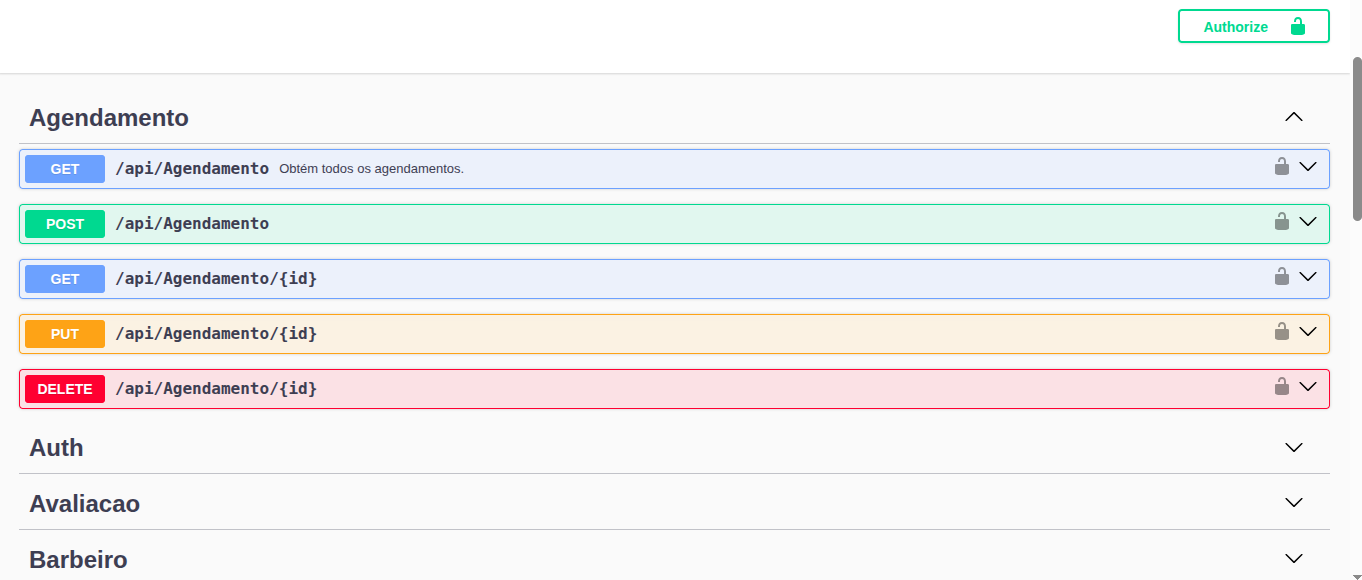
Task: Expand POST /api/Agendamento using its chevron arrow
Action: (1308, 222)
